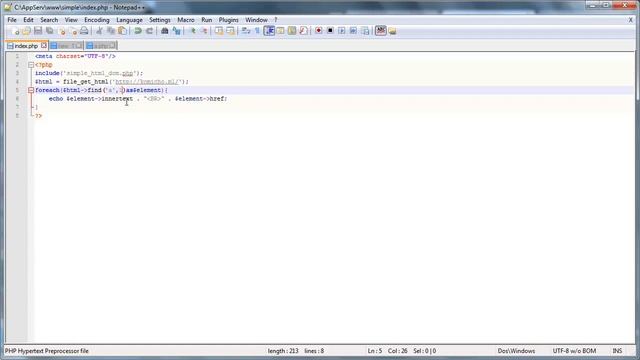Click the Zoom In toolbar icon

(x=192, y=31)
